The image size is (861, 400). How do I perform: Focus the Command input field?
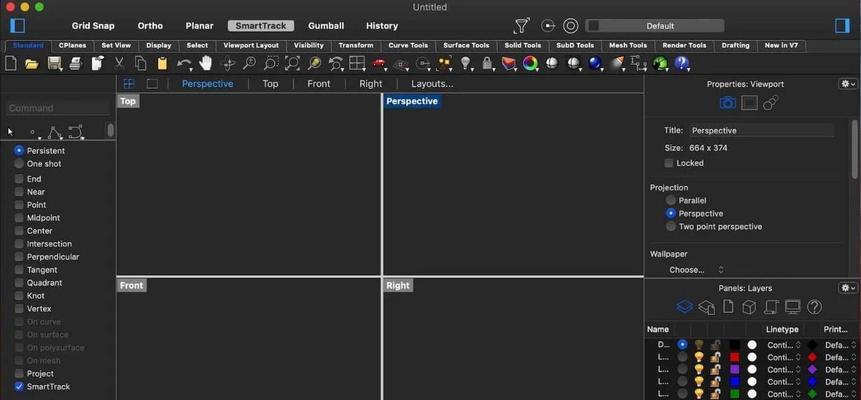coord(58,108)
